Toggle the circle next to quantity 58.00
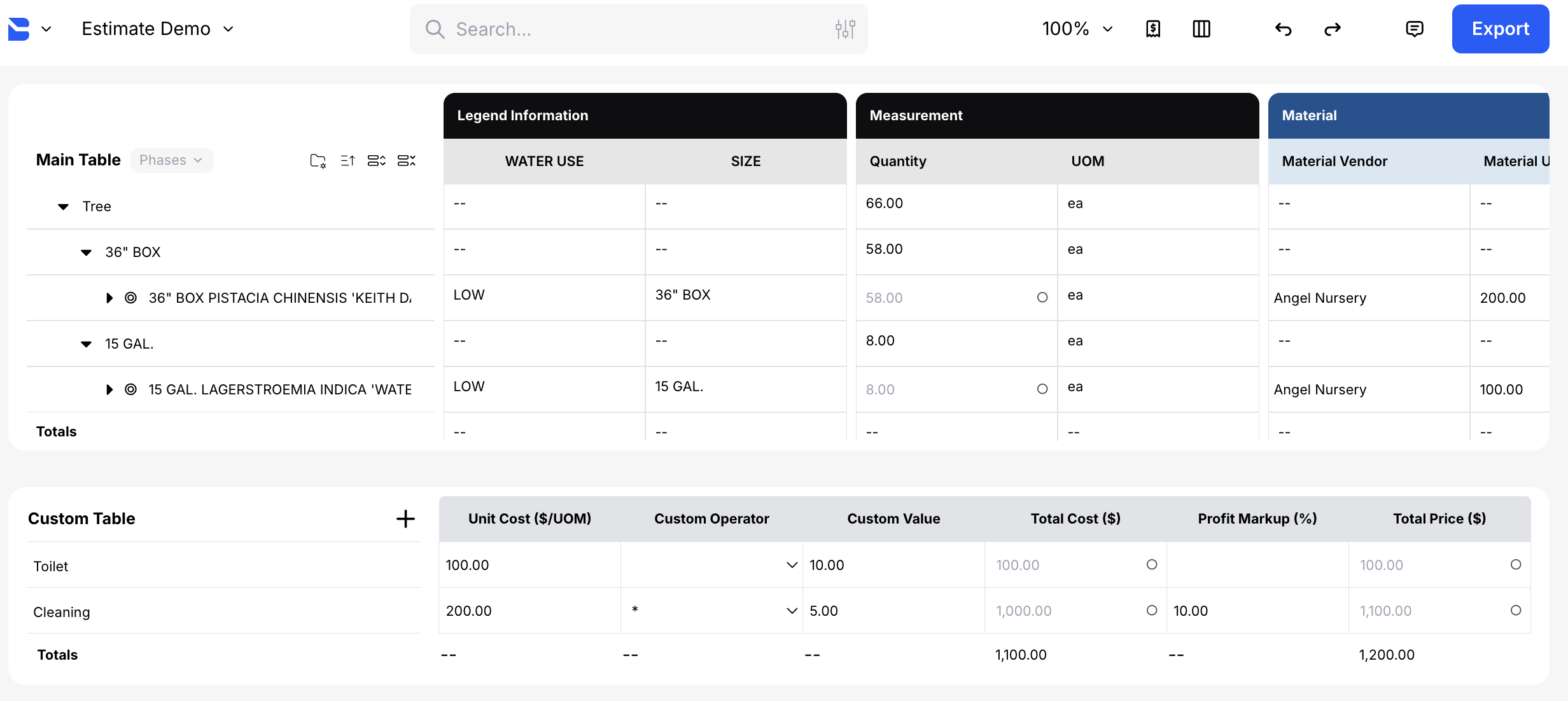1568x701 pixels. pyautogui.click(x=1042, y=298)
